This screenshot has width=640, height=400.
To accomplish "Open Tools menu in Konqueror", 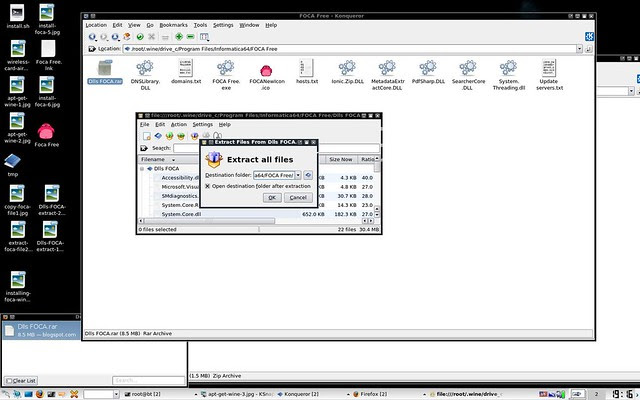I will 200,25.
